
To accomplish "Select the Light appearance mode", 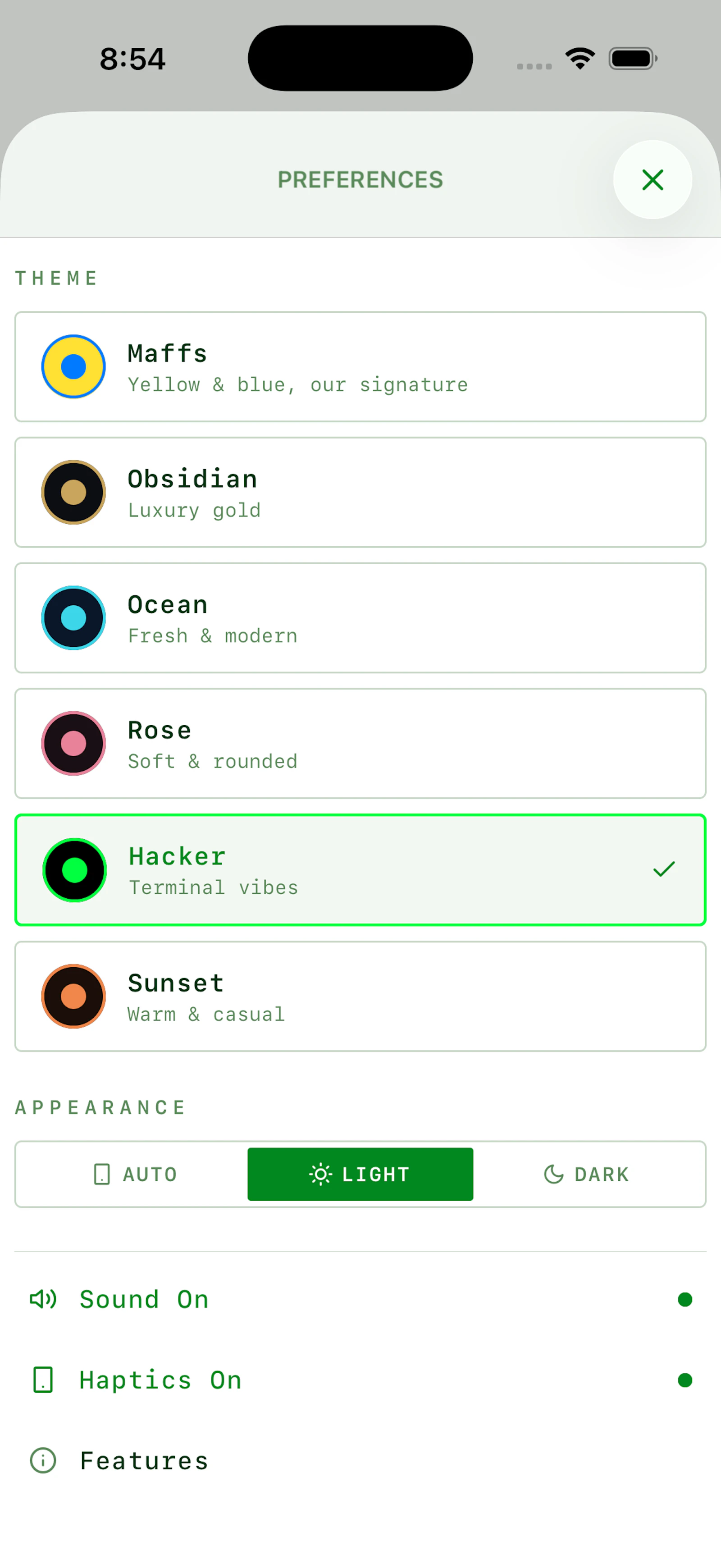I will click(x=360, y=1174).
